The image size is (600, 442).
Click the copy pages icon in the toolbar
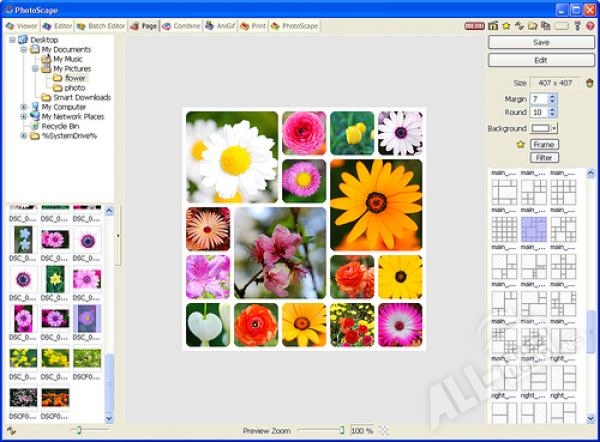(545, 26)
